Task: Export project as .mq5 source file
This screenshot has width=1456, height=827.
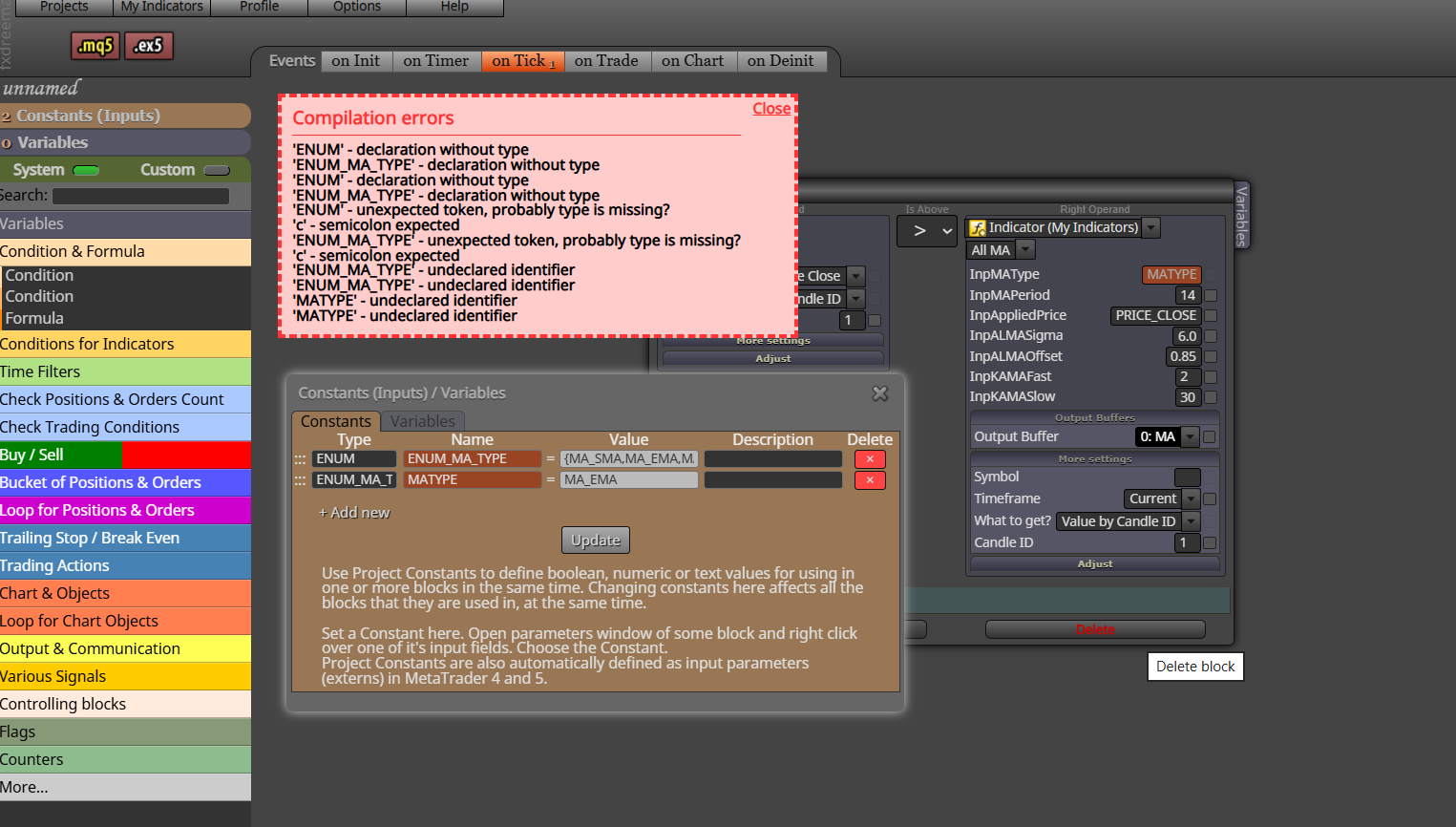Action: pos(95,46)
